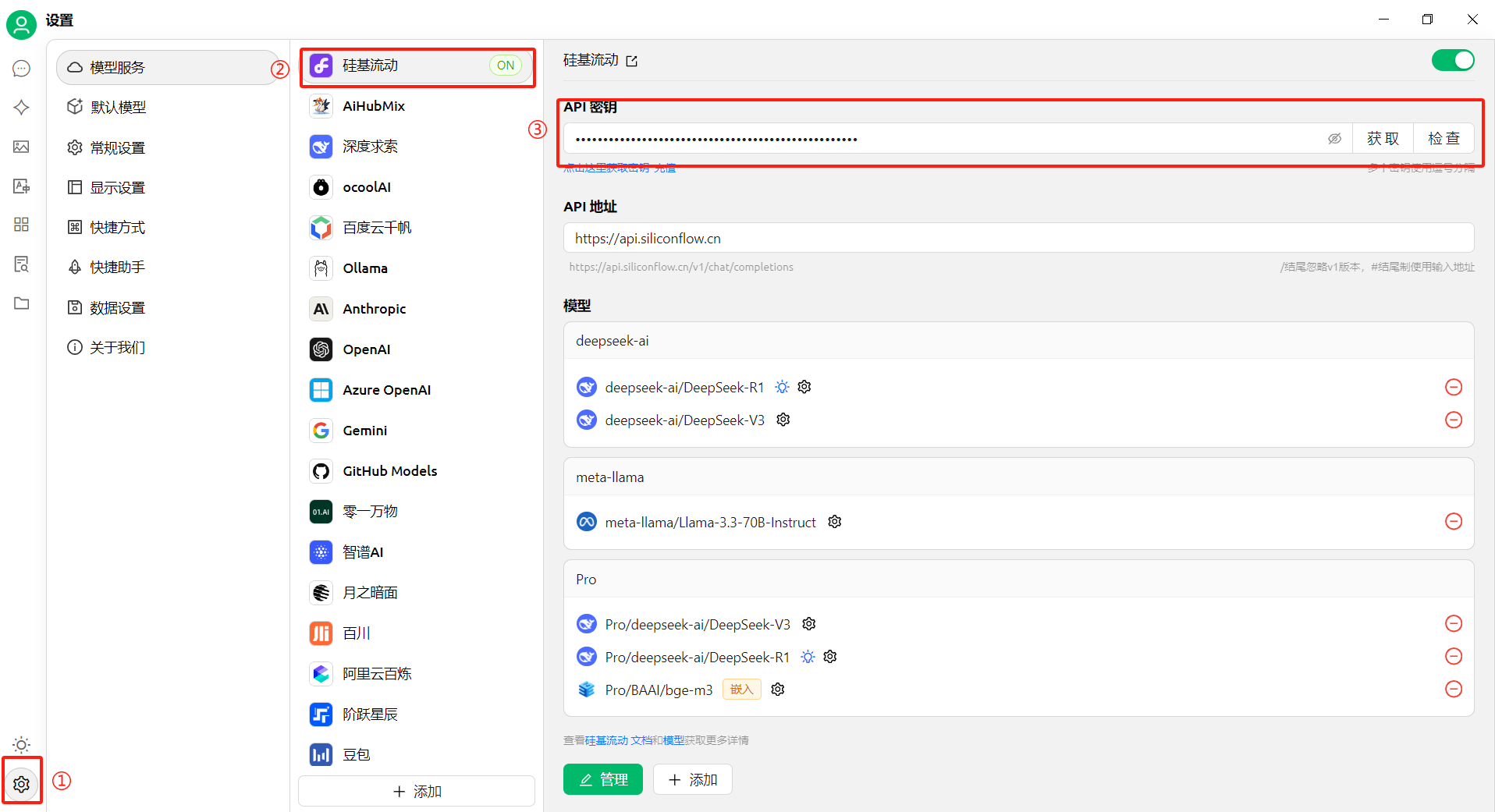Click the API 地址 input field
Image resolution: width=1495 pixels, height=812 pixels.
[x=1018, y=238]
